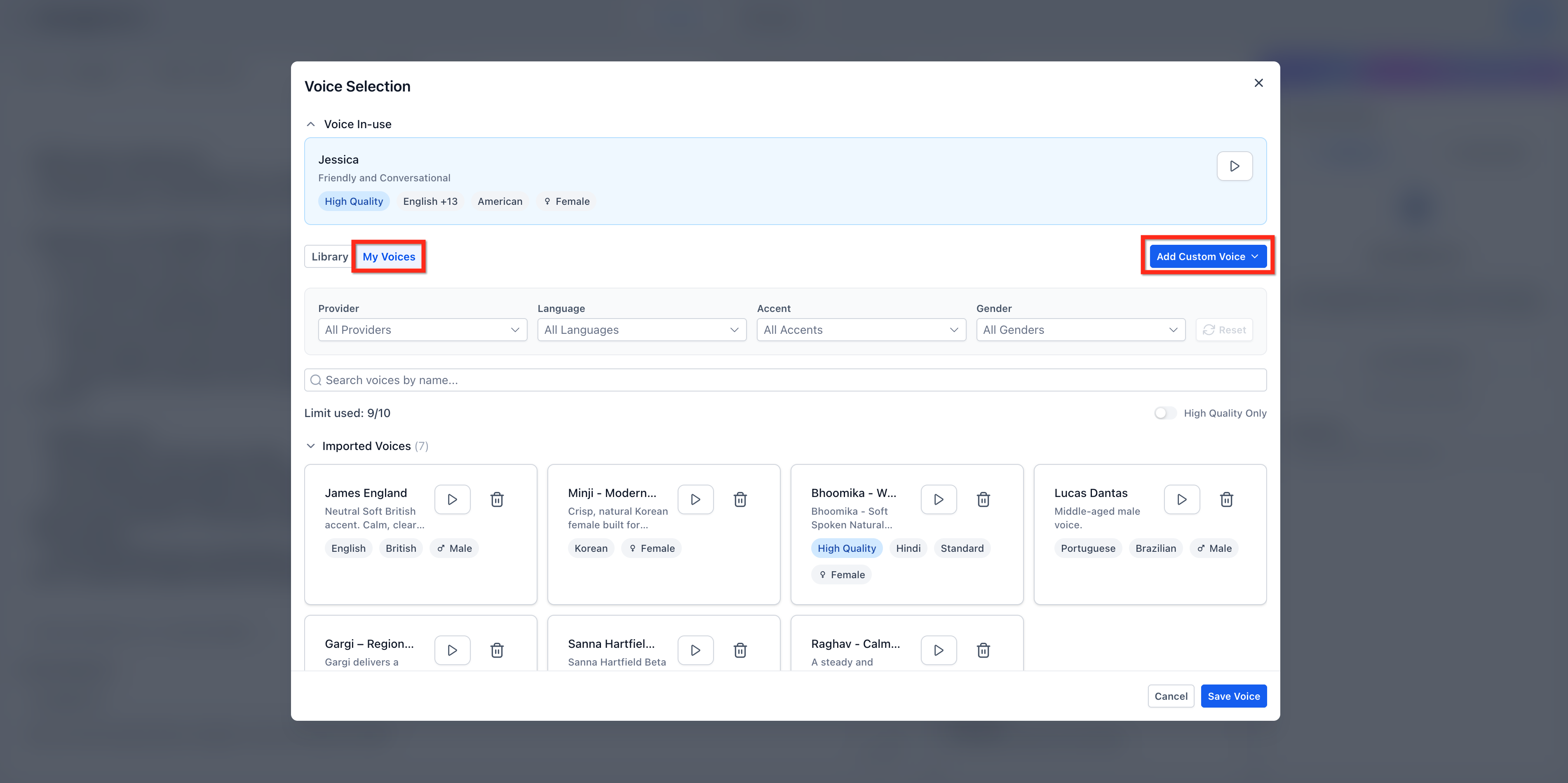Click the Reset filters button

[1224, 330]
